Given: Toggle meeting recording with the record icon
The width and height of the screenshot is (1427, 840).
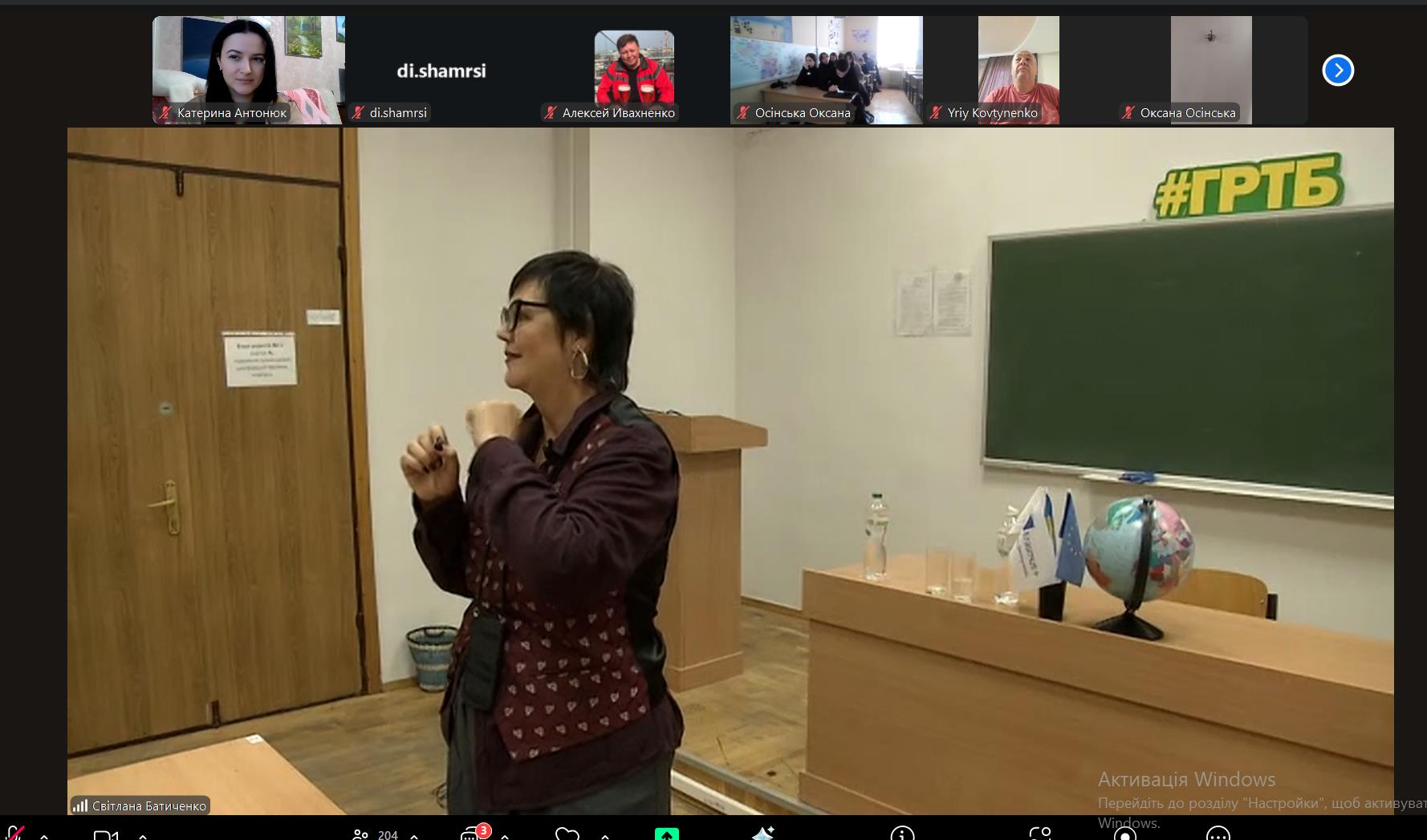Looking at the screenshot, I should [1125, 834].
